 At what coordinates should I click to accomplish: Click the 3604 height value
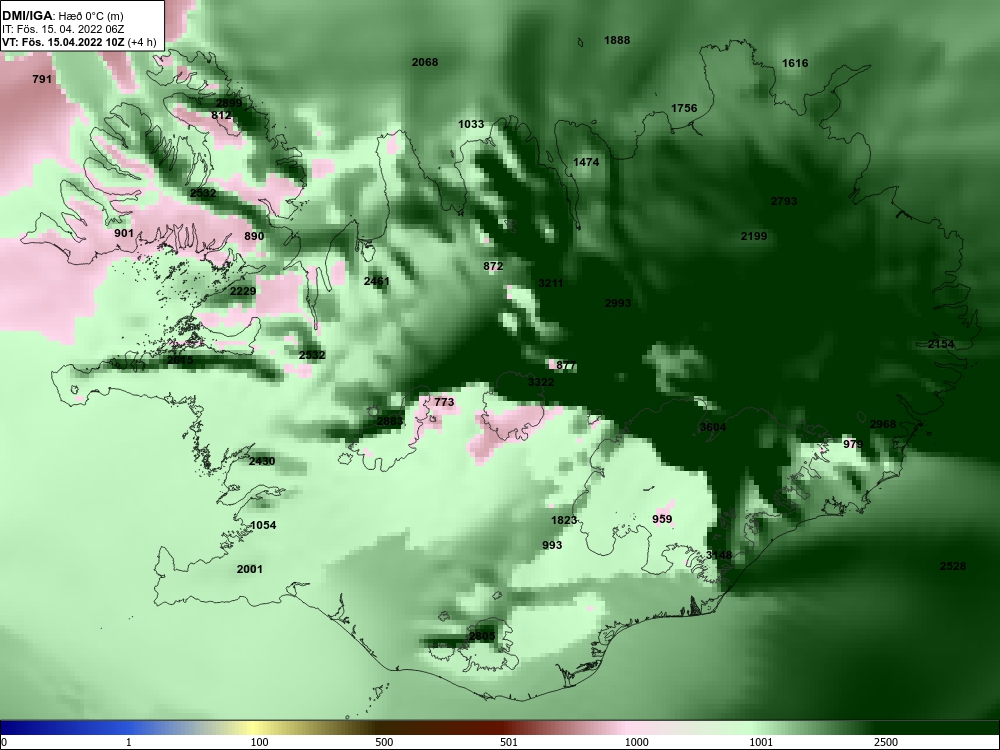pos(712,427)
